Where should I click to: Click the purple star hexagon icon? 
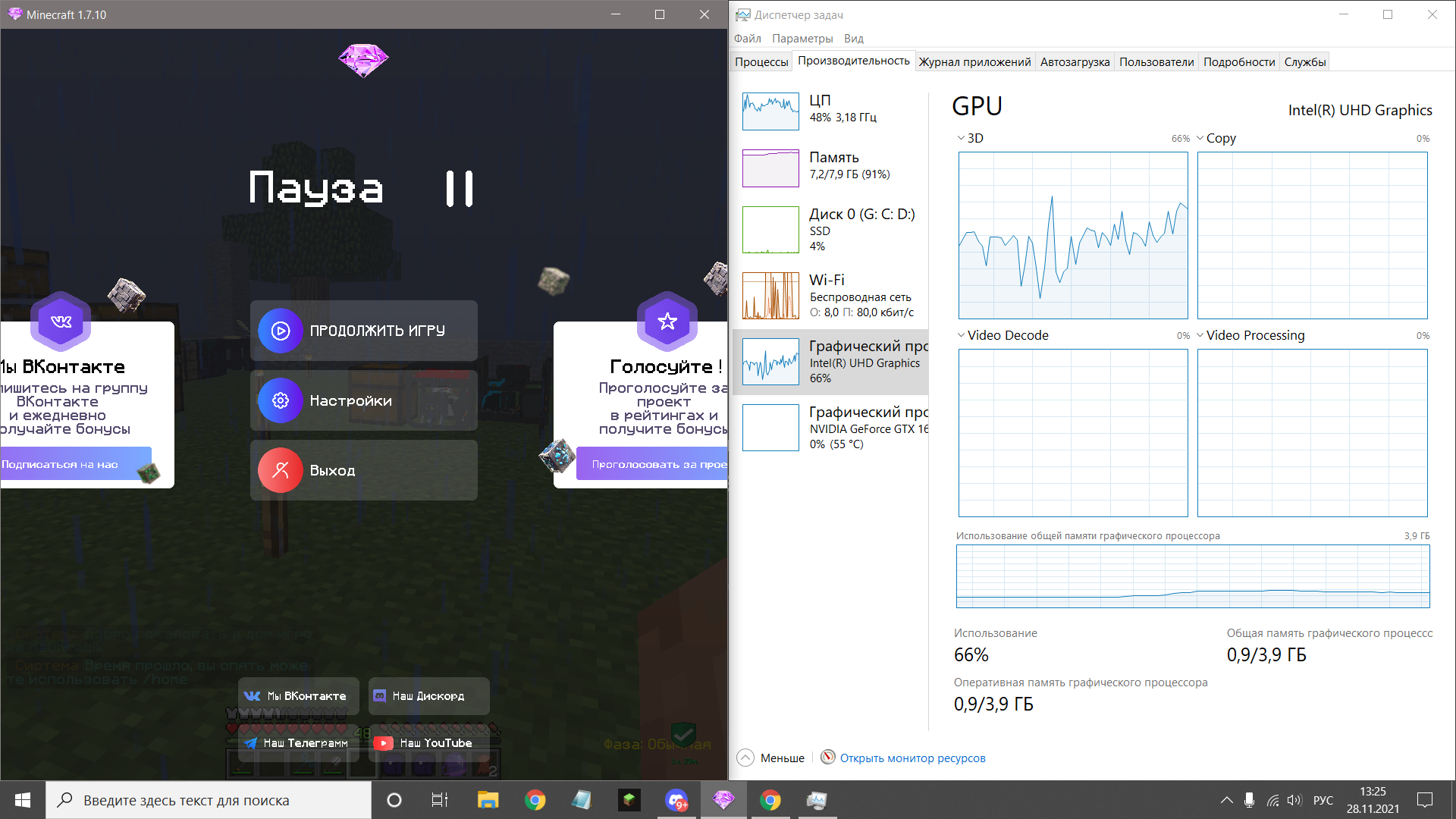point(667,322)
